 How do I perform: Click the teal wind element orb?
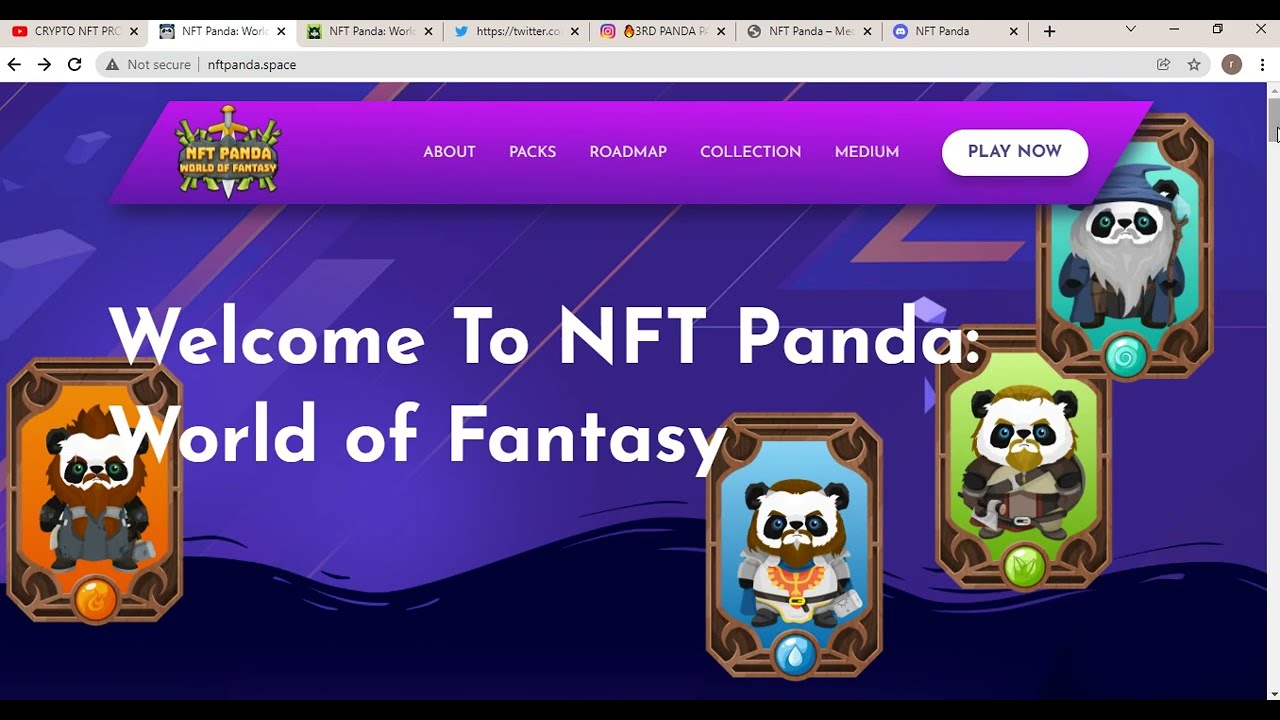1125,356
